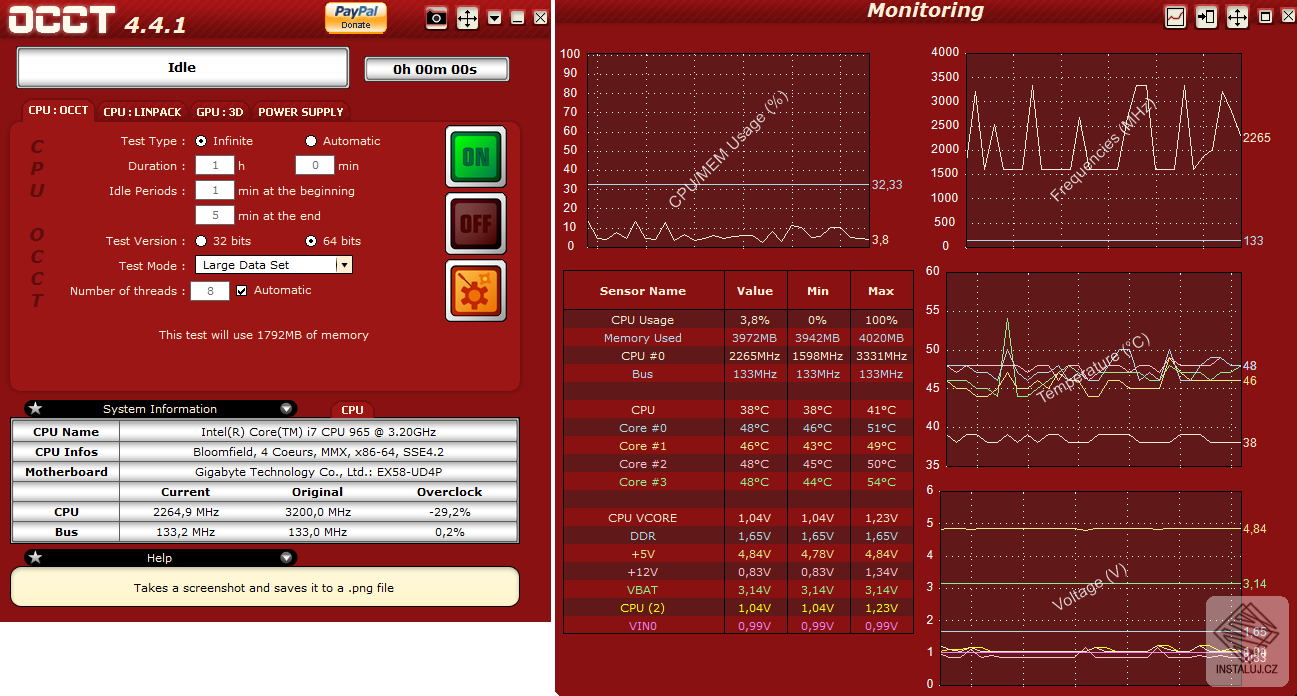Uncheck Automatic number of threads
1297x696 pixels.
241,291
